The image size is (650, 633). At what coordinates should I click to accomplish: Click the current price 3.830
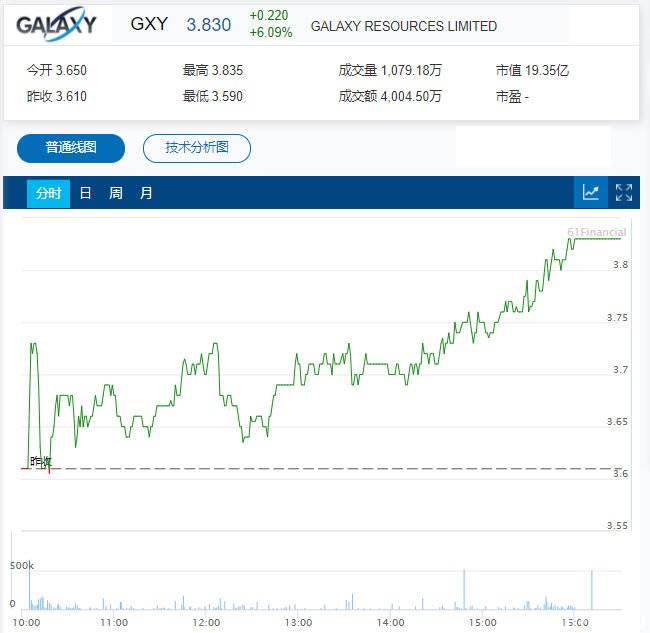pos(209,25)
